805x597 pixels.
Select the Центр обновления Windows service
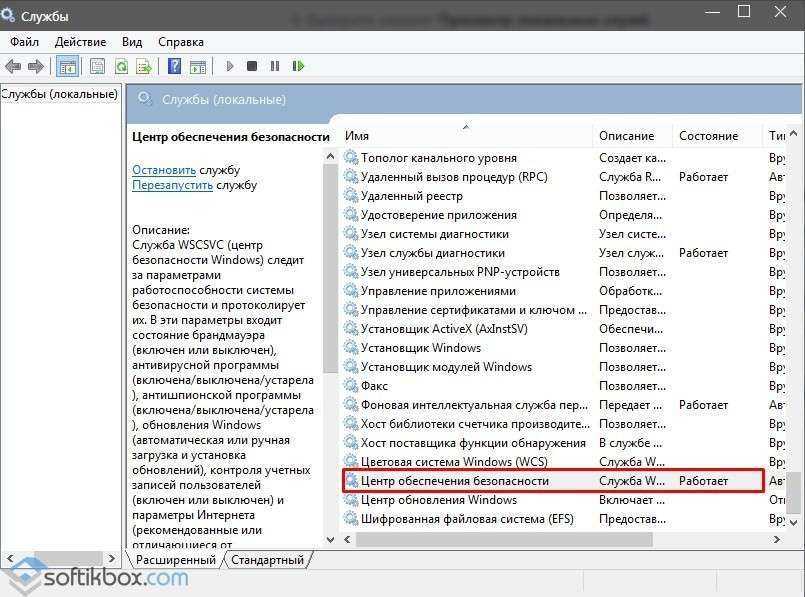pyautogui.click(x=438, y=499)
